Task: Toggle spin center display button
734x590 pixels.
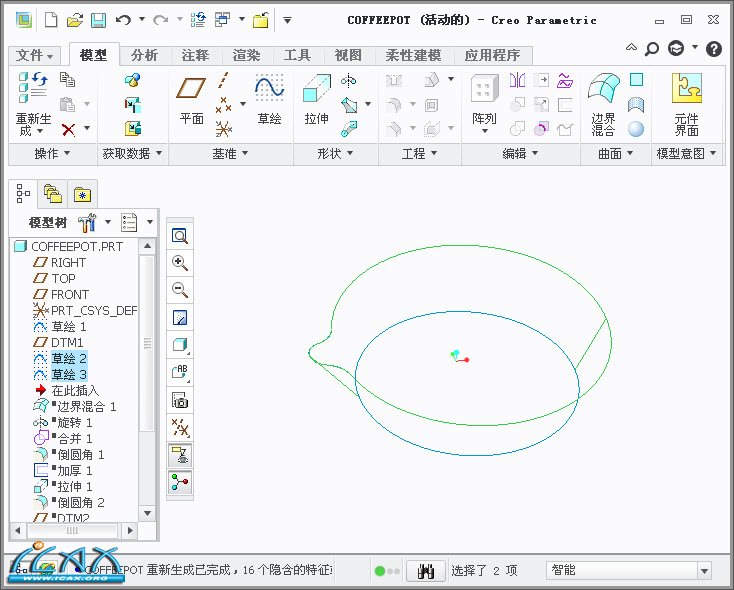Action: (x=180, y=483)
